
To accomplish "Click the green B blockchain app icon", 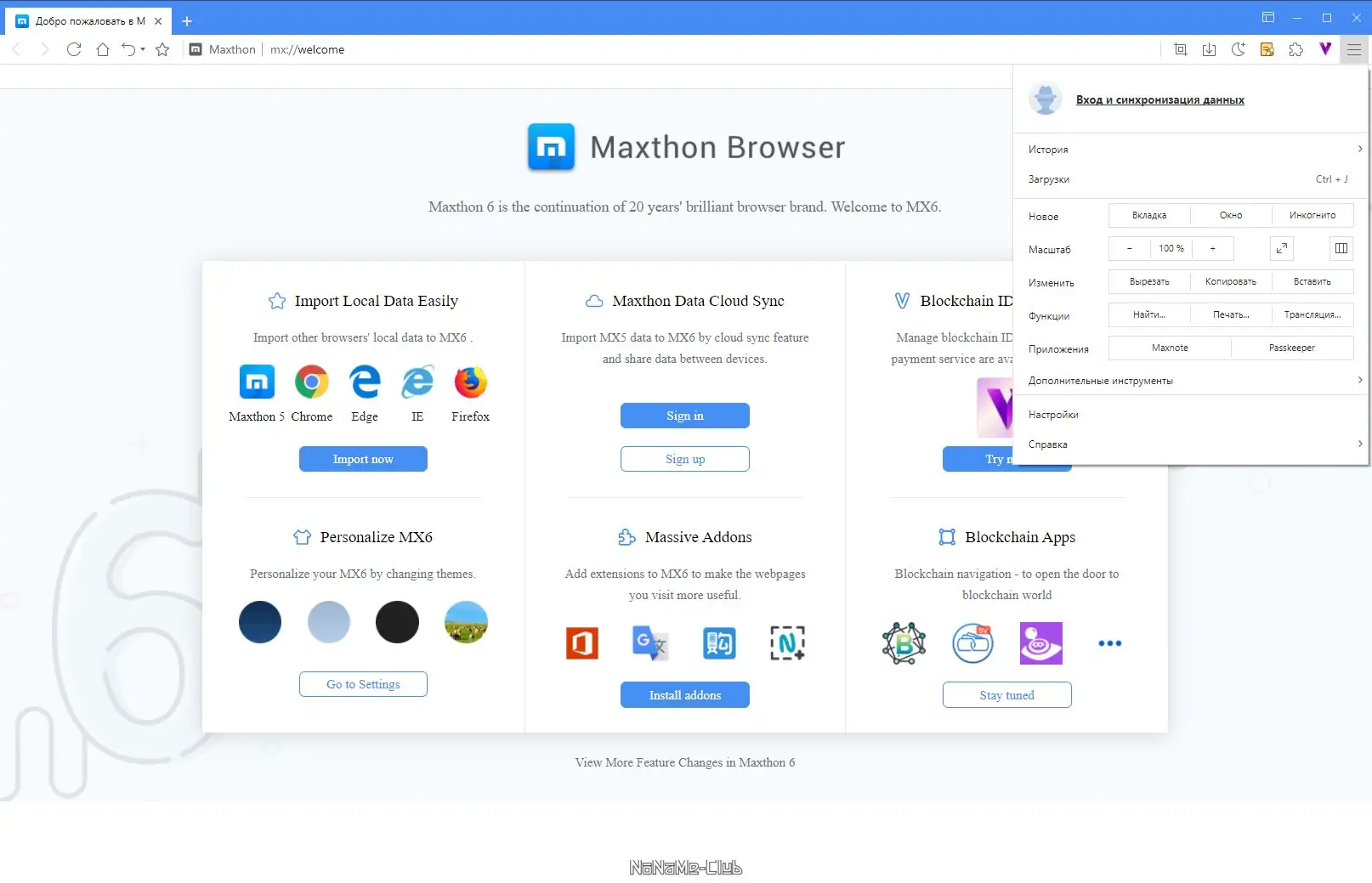I will tap(904, 643).
